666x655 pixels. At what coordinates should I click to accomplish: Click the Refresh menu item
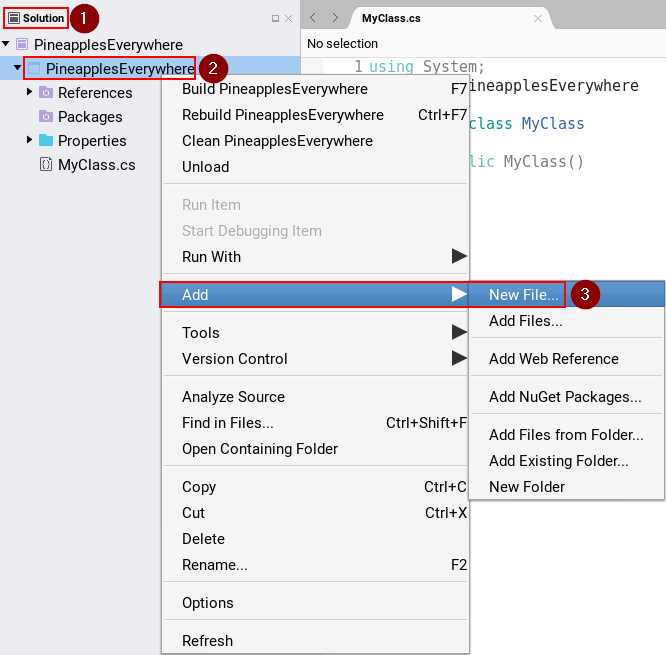click(207, 641)
